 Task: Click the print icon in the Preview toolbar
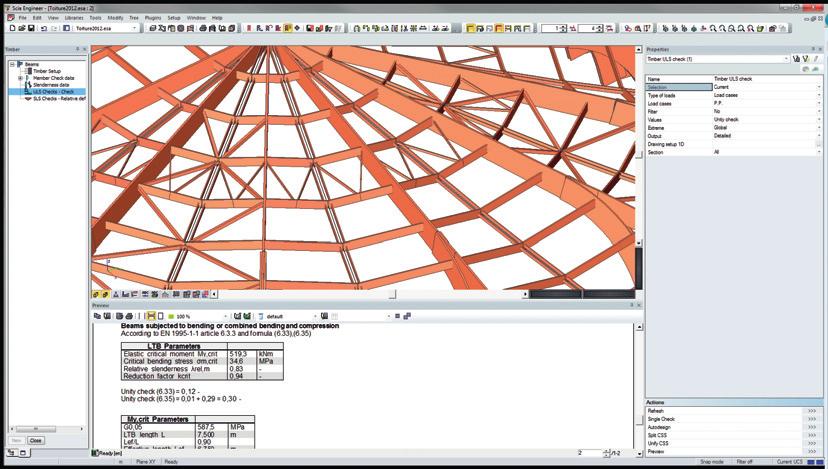pyautogui.click(x=129, y=316)
